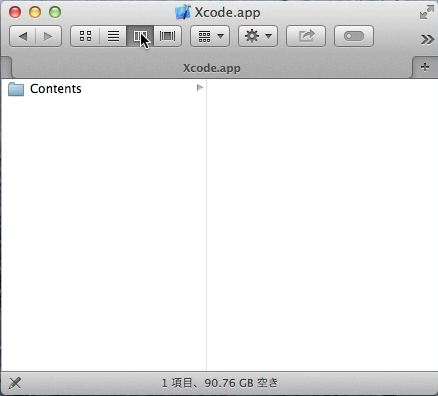Screen dimensions: 438x396
Task: Click the crossed-out pencil status icon
Action: (x=15, y=383)
